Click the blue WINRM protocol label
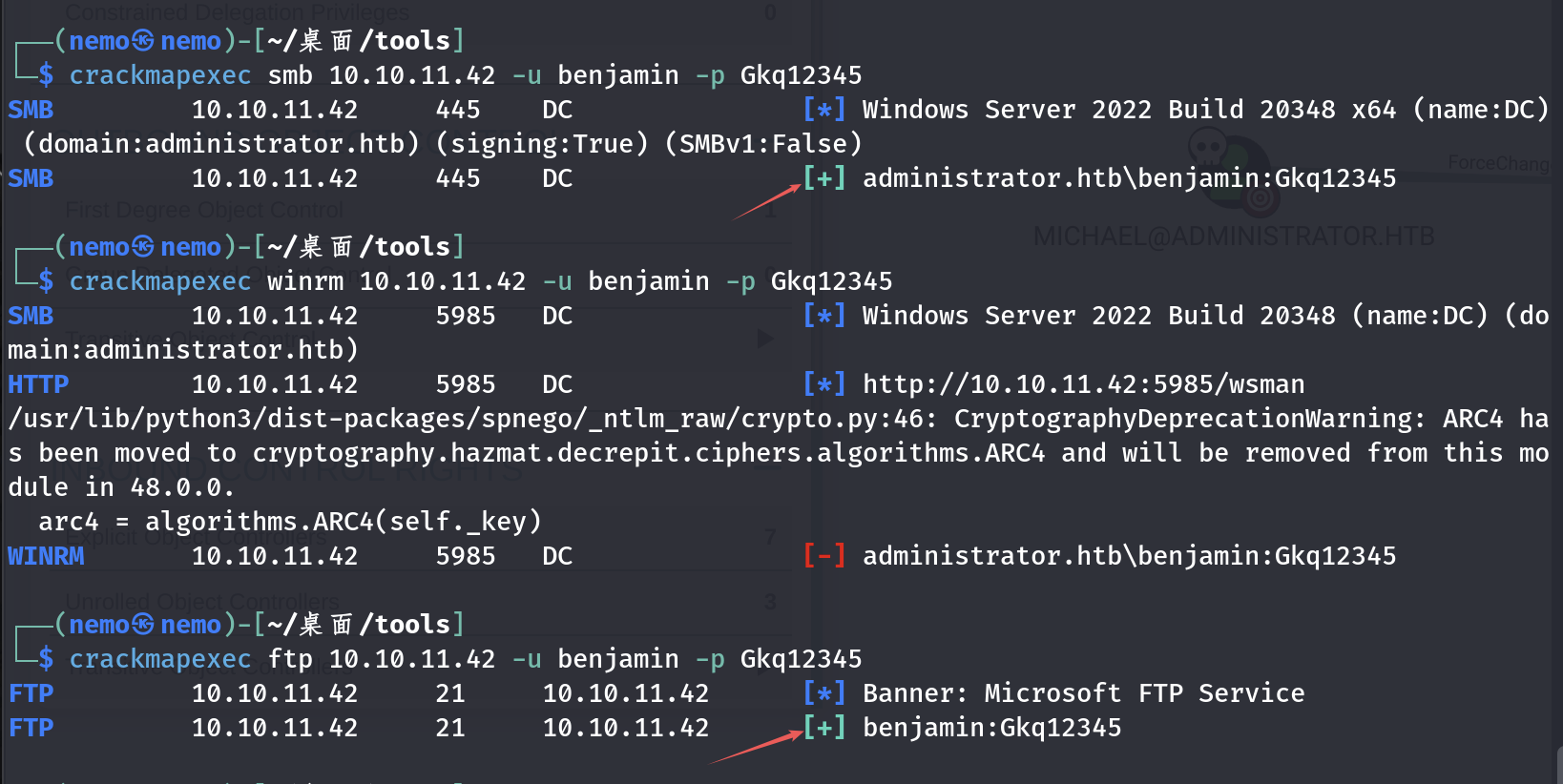 click(46, 556)
